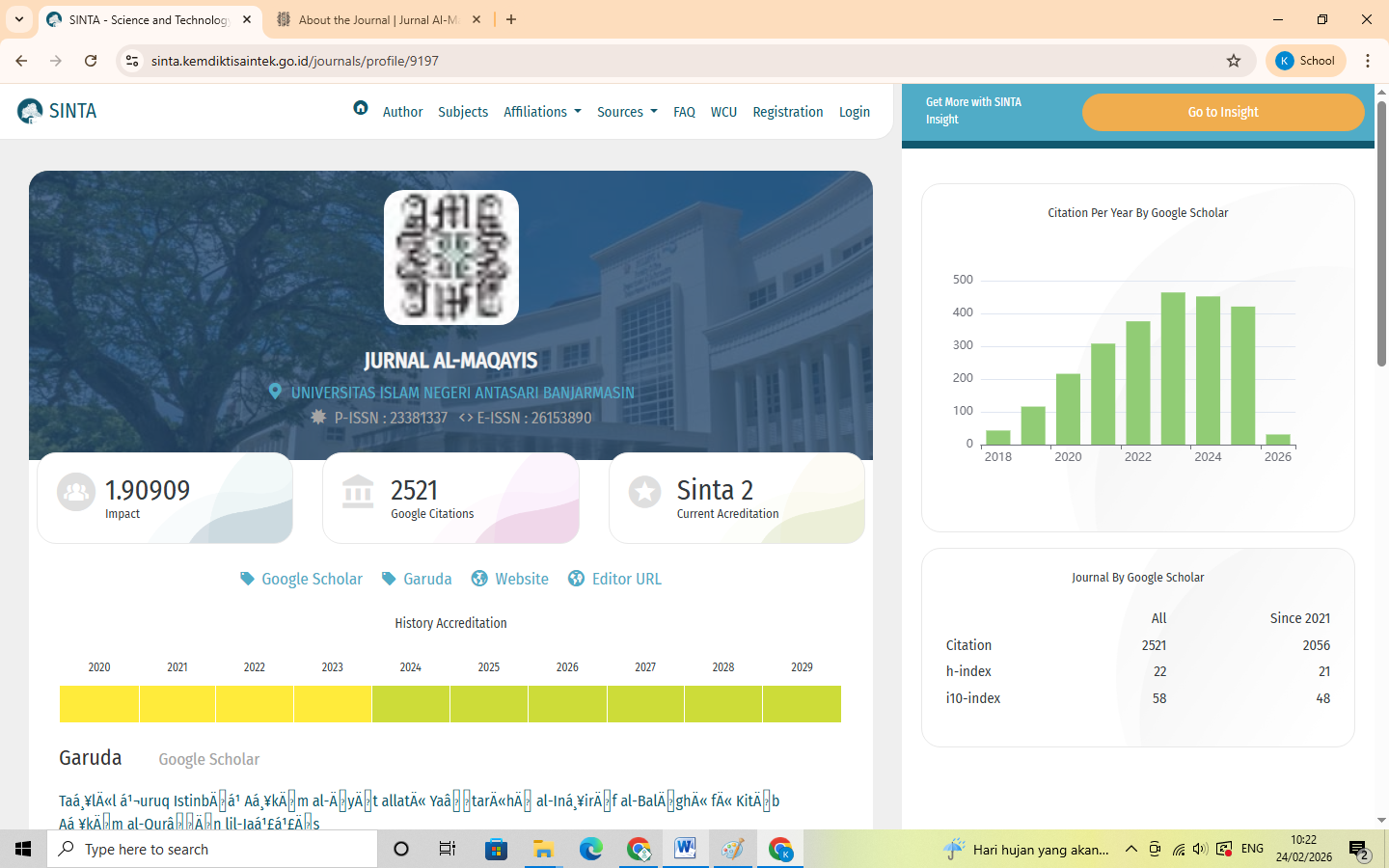Open File Explorer from taskbar
This screenshot has height=868, width=1389.
[543, 849]
